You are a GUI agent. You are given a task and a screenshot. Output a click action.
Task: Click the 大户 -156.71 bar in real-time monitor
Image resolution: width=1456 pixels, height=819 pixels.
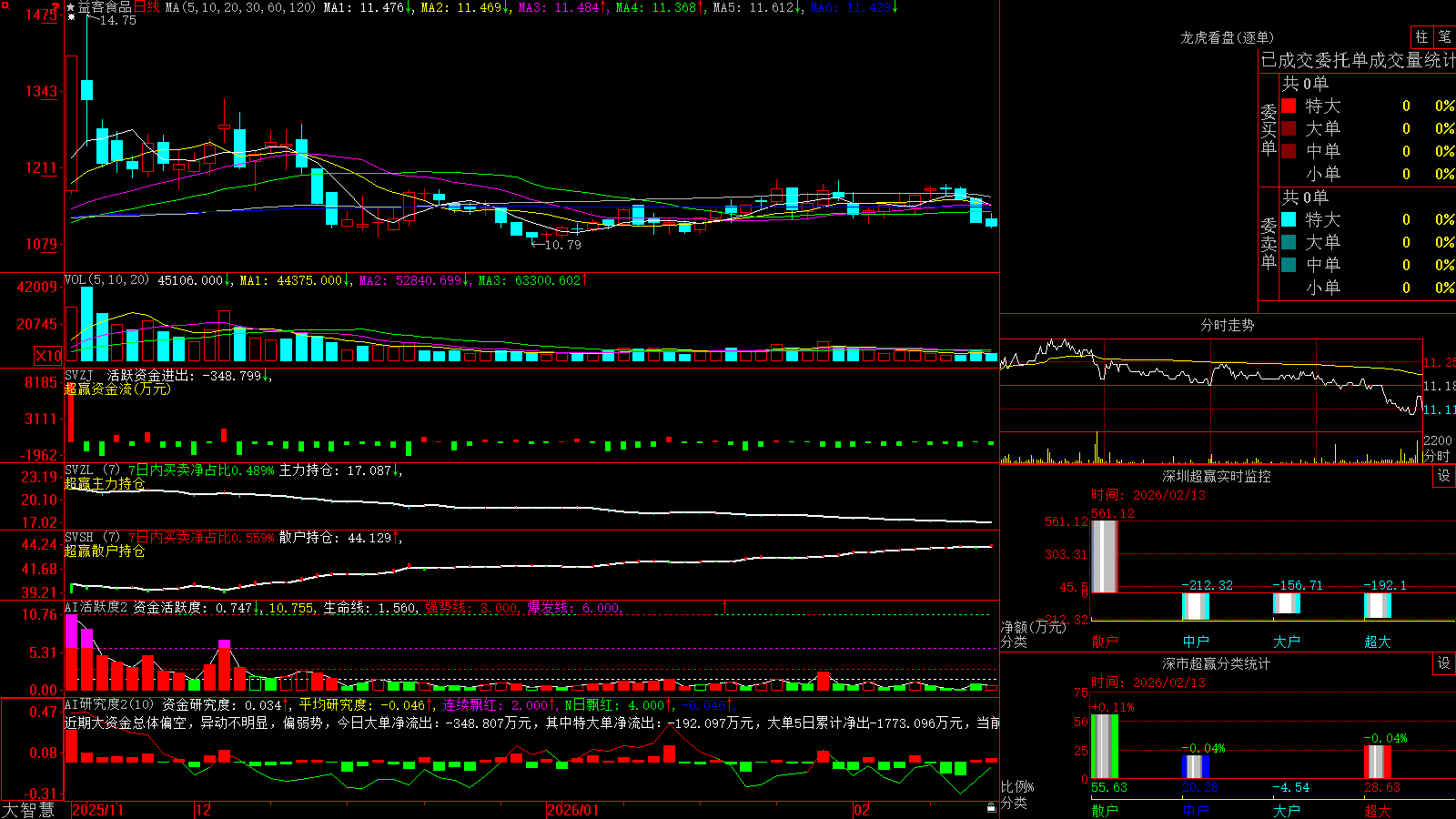1287,602
